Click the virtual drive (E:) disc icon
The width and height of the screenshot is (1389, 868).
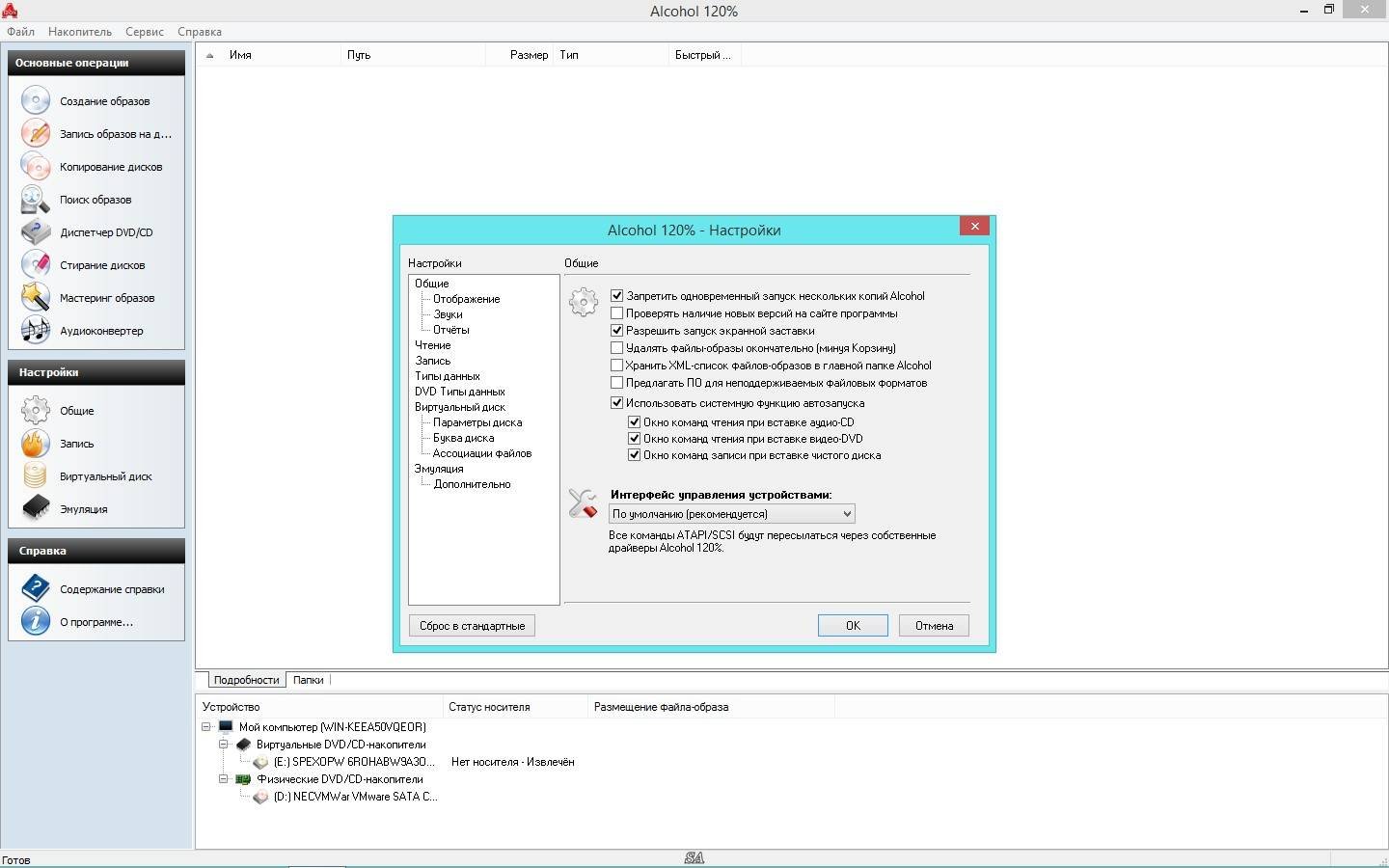click(260, 762)
